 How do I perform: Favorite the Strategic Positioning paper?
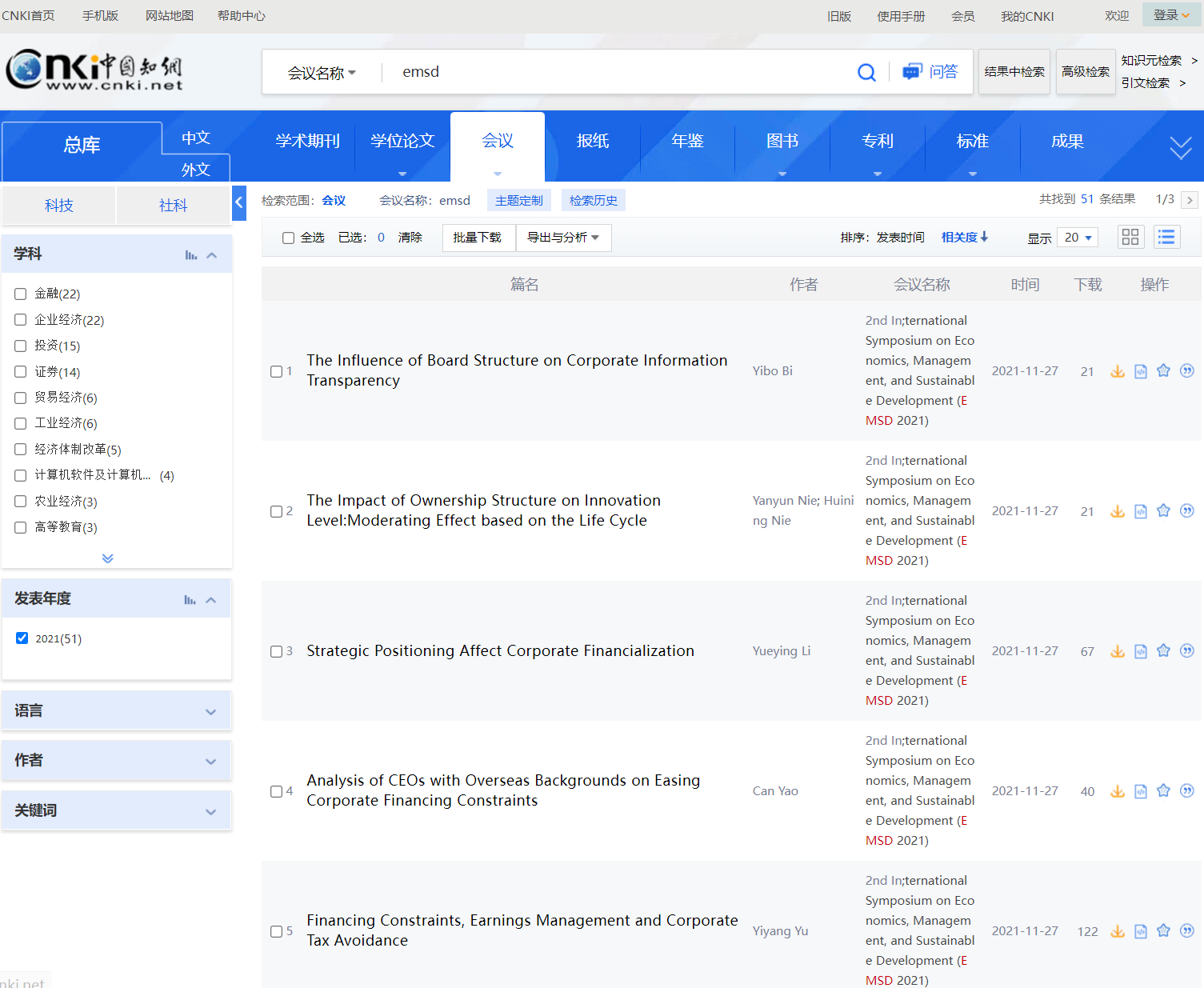(x=1164, y=650)
